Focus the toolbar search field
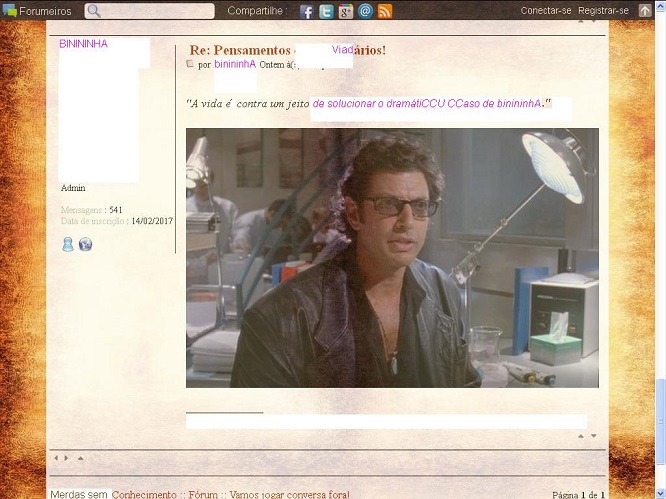The image size is (666, 499). pyautogui.click(x=150, y=11)
